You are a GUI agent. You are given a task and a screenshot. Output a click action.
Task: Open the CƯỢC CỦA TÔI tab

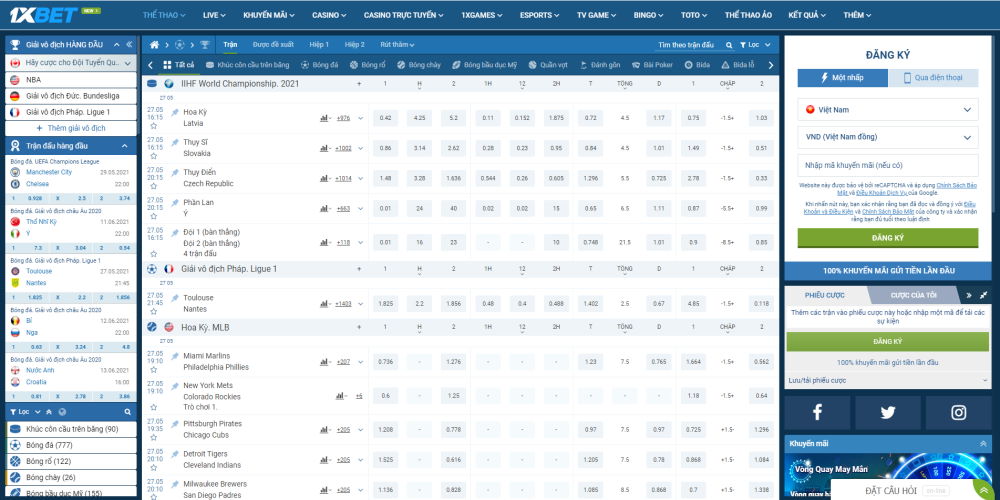click(913, 295)
